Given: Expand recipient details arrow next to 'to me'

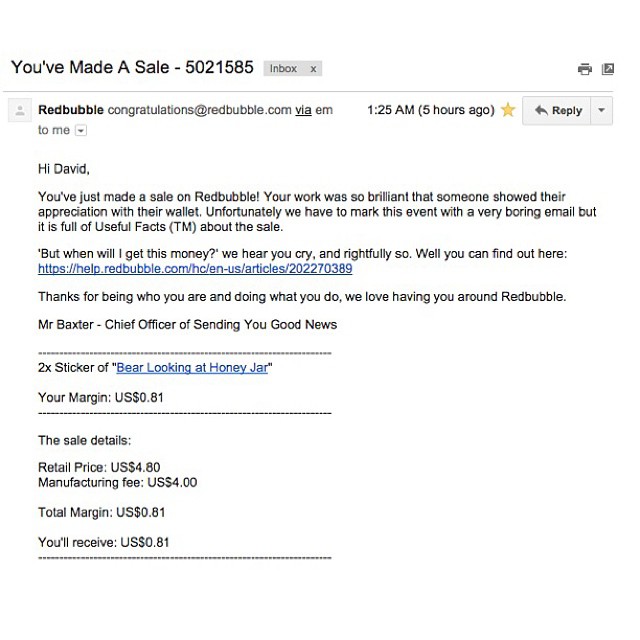Looking at the screenshot, I should point(82,130).
